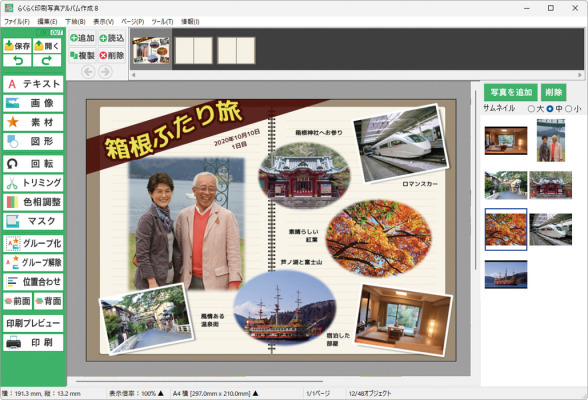Image resolution: width=588 pixels, height=400 pixels.
Task: Click the redo arrow icon
Action: point(47,60)
